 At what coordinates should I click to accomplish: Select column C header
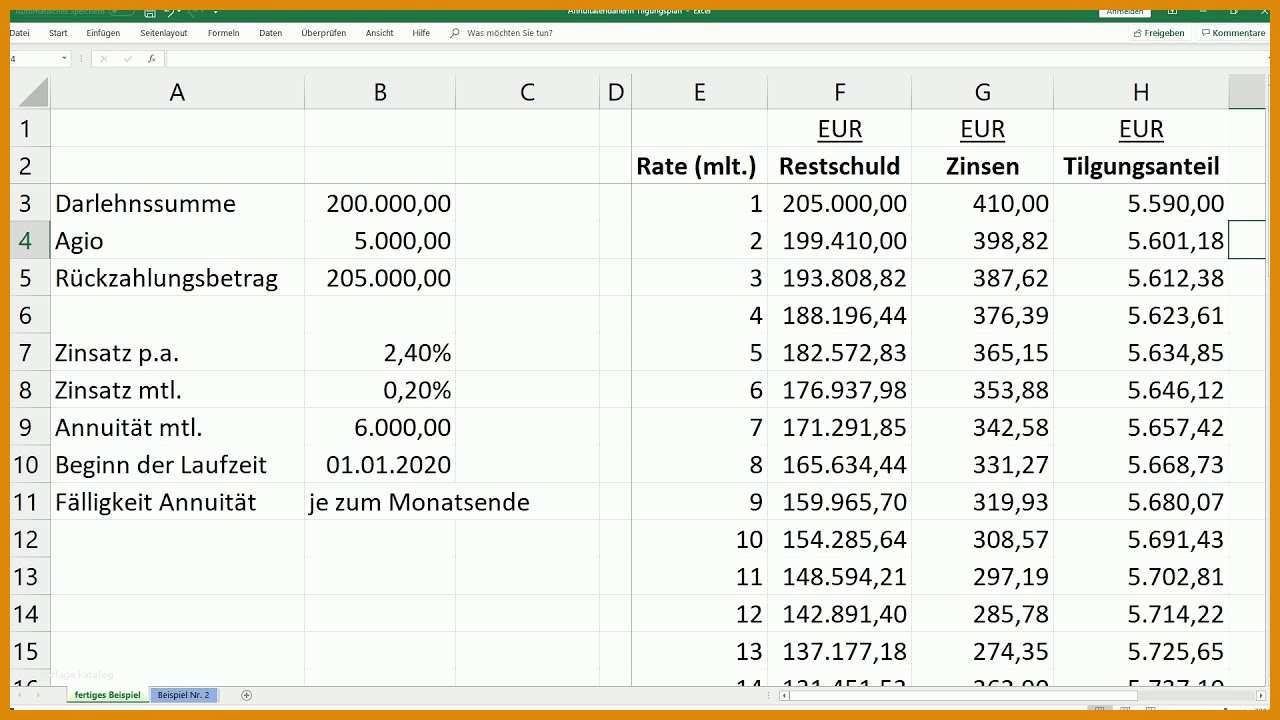pos(527,92)
